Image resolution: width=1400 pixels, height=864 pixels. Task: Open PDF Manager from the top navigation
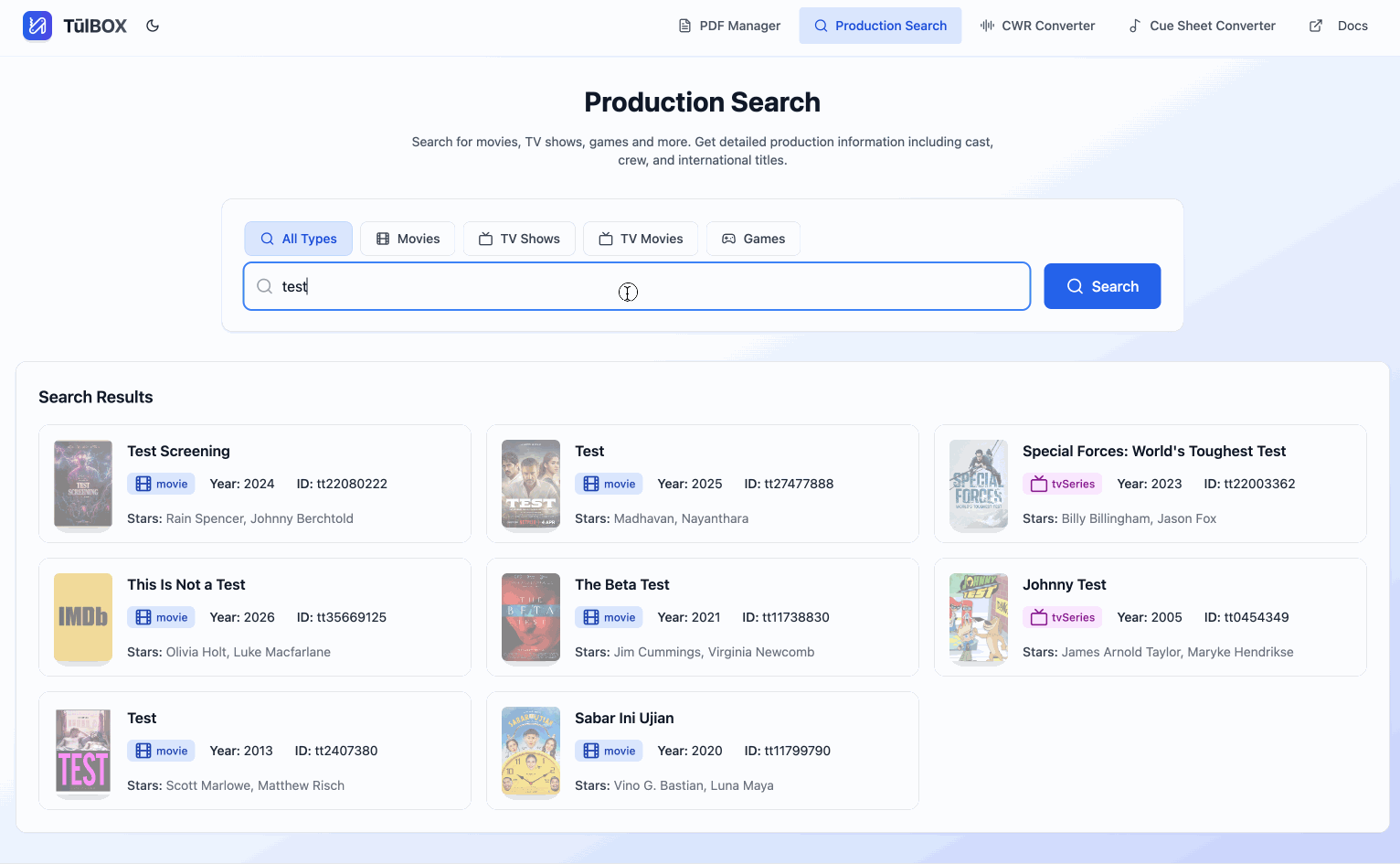728,25
